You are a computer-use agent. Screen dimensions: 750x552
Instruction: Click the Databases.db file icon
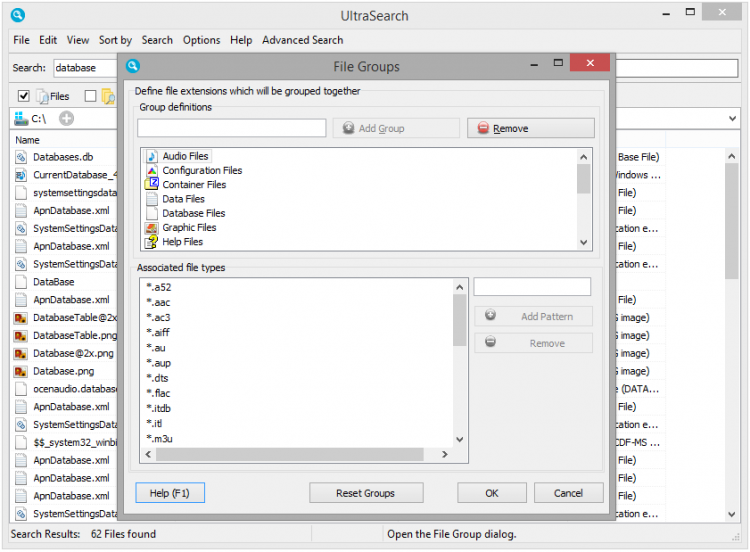click(21, 157)
